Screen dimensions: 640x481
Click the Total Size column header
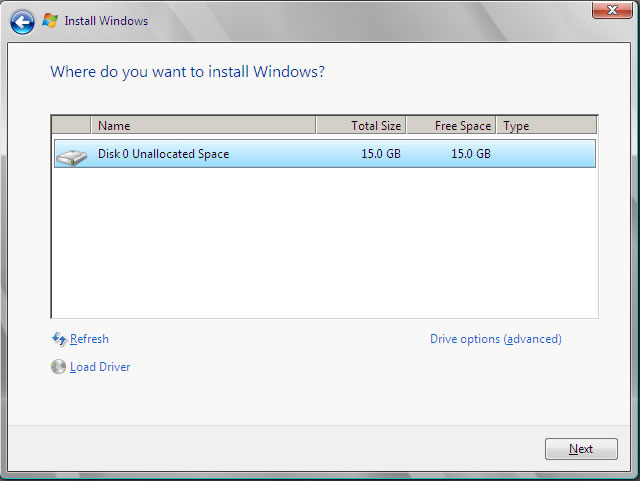(361, 126)
